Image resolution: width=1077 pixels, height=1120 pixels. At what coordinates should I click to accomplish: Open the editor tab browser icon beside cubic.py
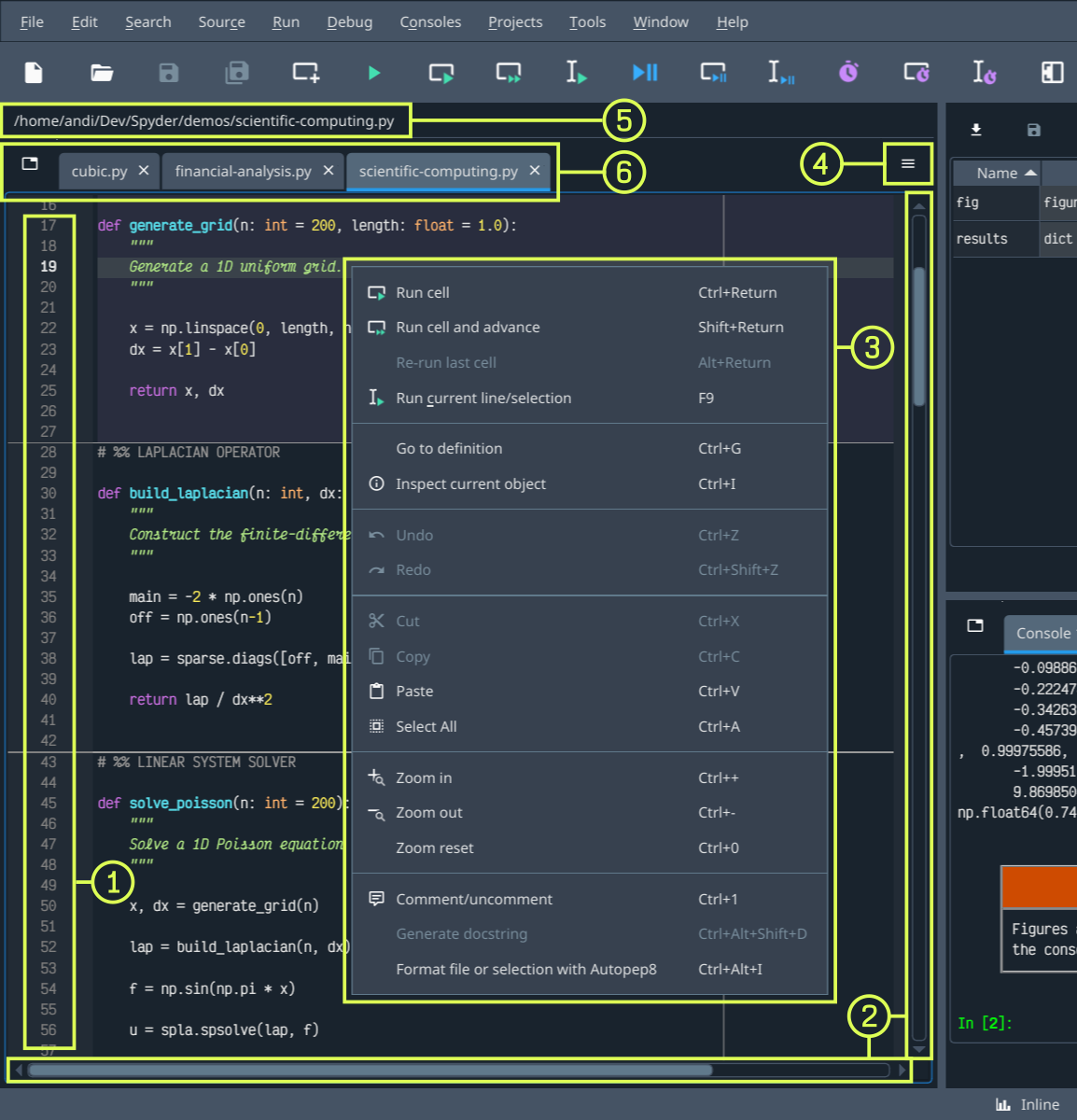pos(29,162)
